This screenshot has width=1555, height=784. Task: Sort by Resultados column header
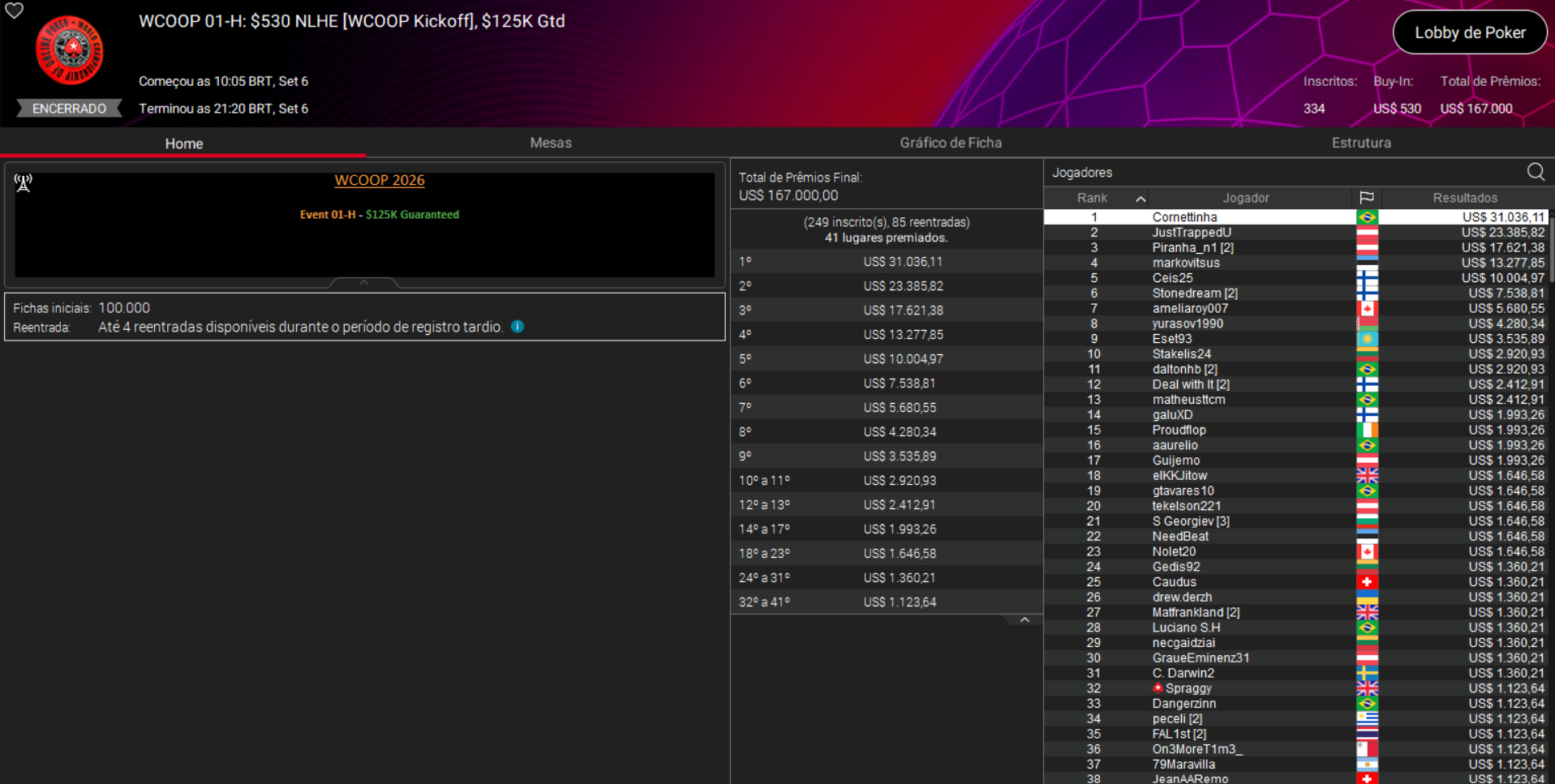[1465, 198]
